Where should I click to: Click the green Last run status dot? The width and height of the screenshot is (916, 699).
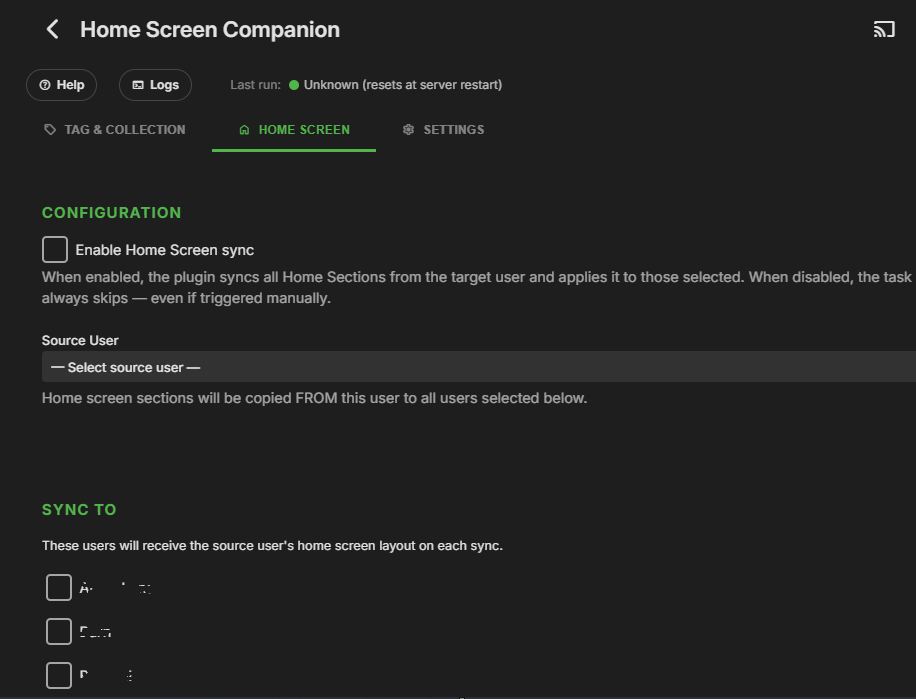coord(294,85)
